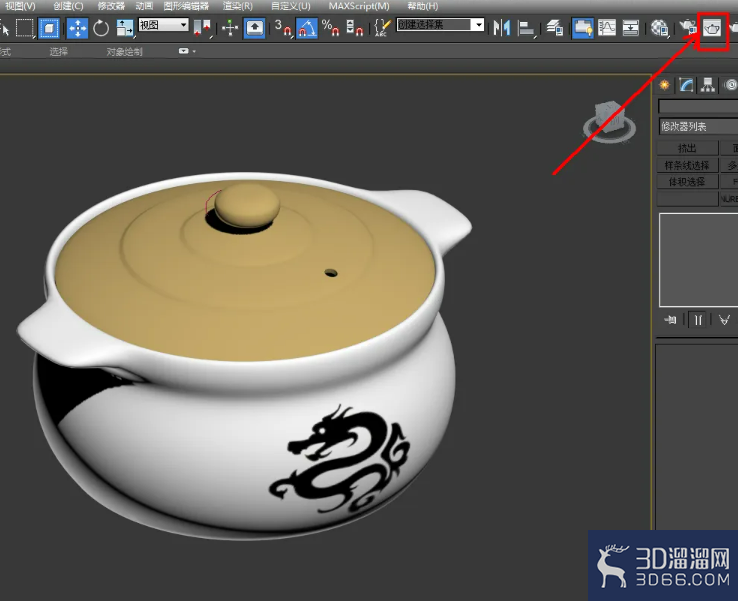Select the rectangular selection region tool
Image resolution: width=738 pixels, height=601 pixels.
point(24,28)
